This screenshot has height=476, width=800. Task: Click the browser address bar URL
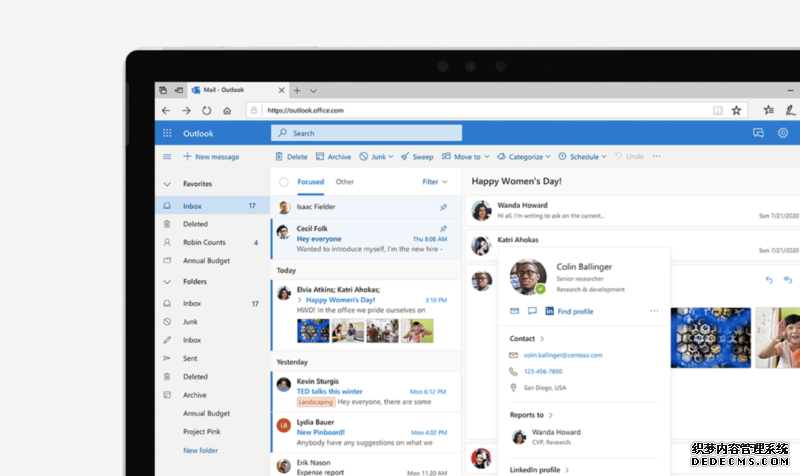305,110
